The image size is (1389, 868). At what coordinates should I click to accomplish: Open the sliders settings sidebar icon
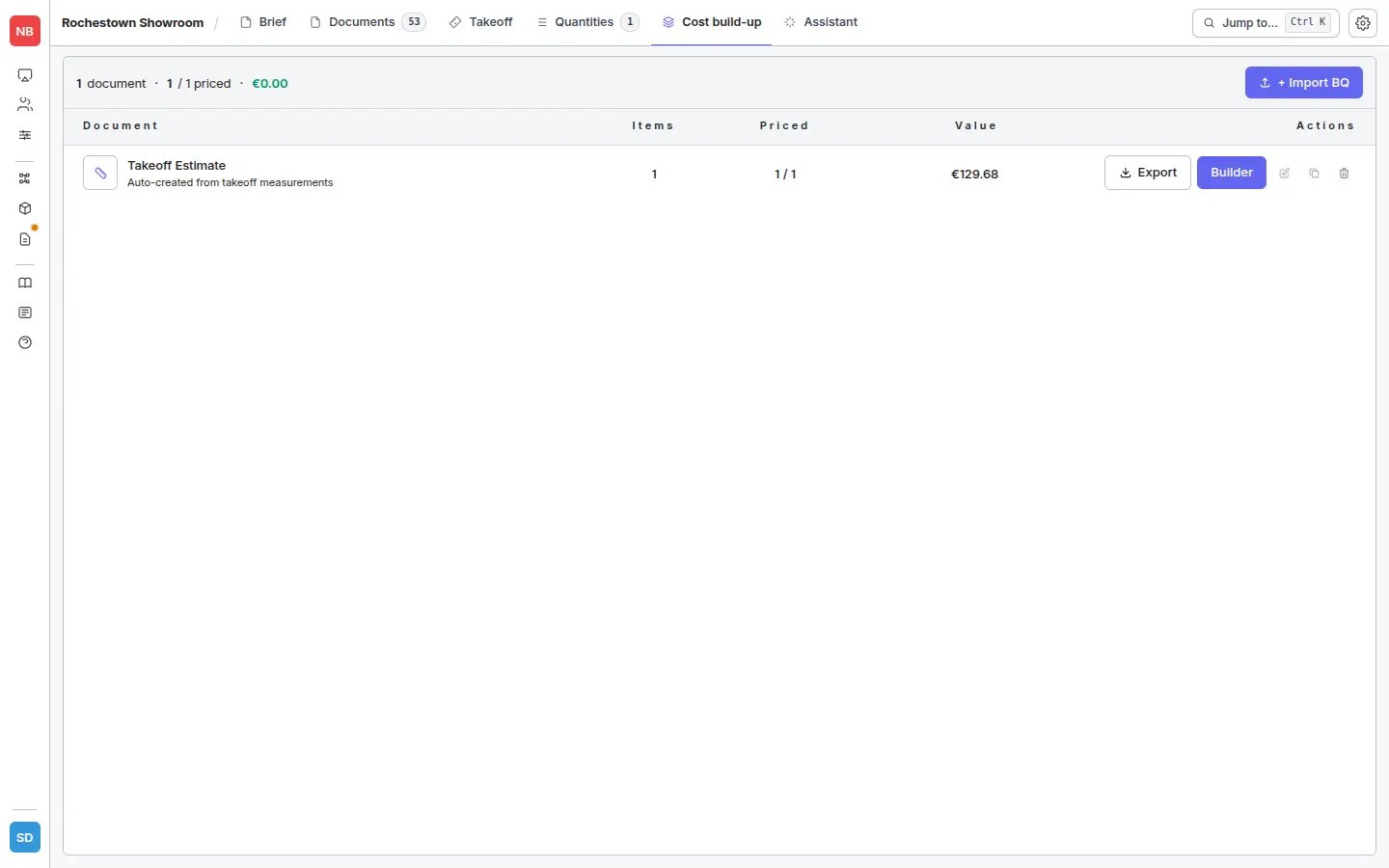[25, 135]
